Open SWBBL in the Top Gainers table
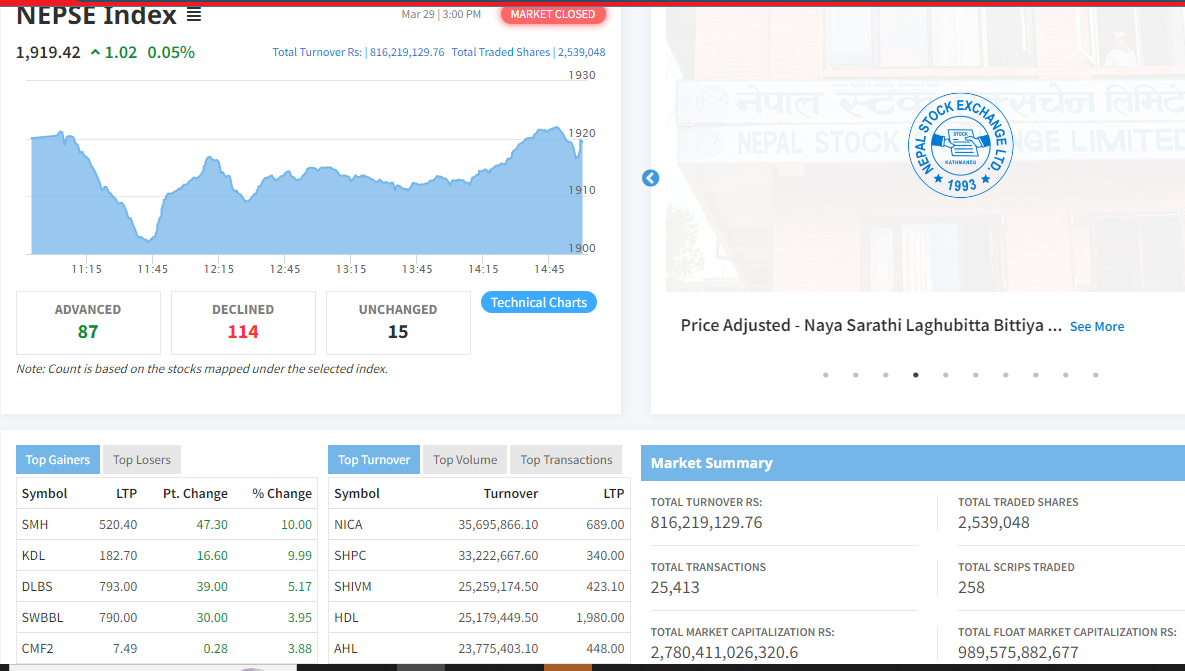Image resolution: width=1185 pixels, height=671 pixels. (42, 617)
